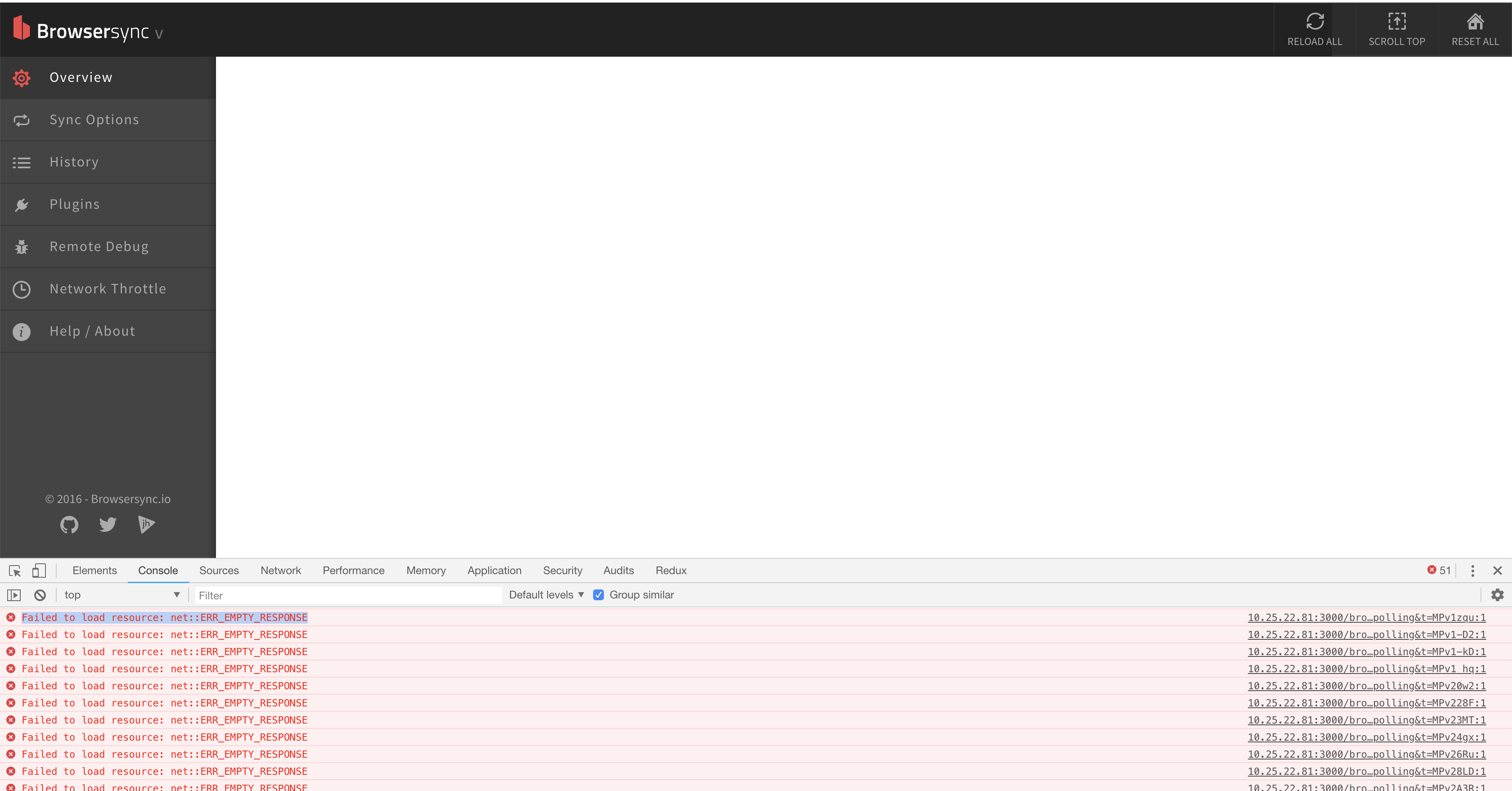Toggle the console sidebar panel
This screenshot has height=791, width=1512.
[13, 594]
